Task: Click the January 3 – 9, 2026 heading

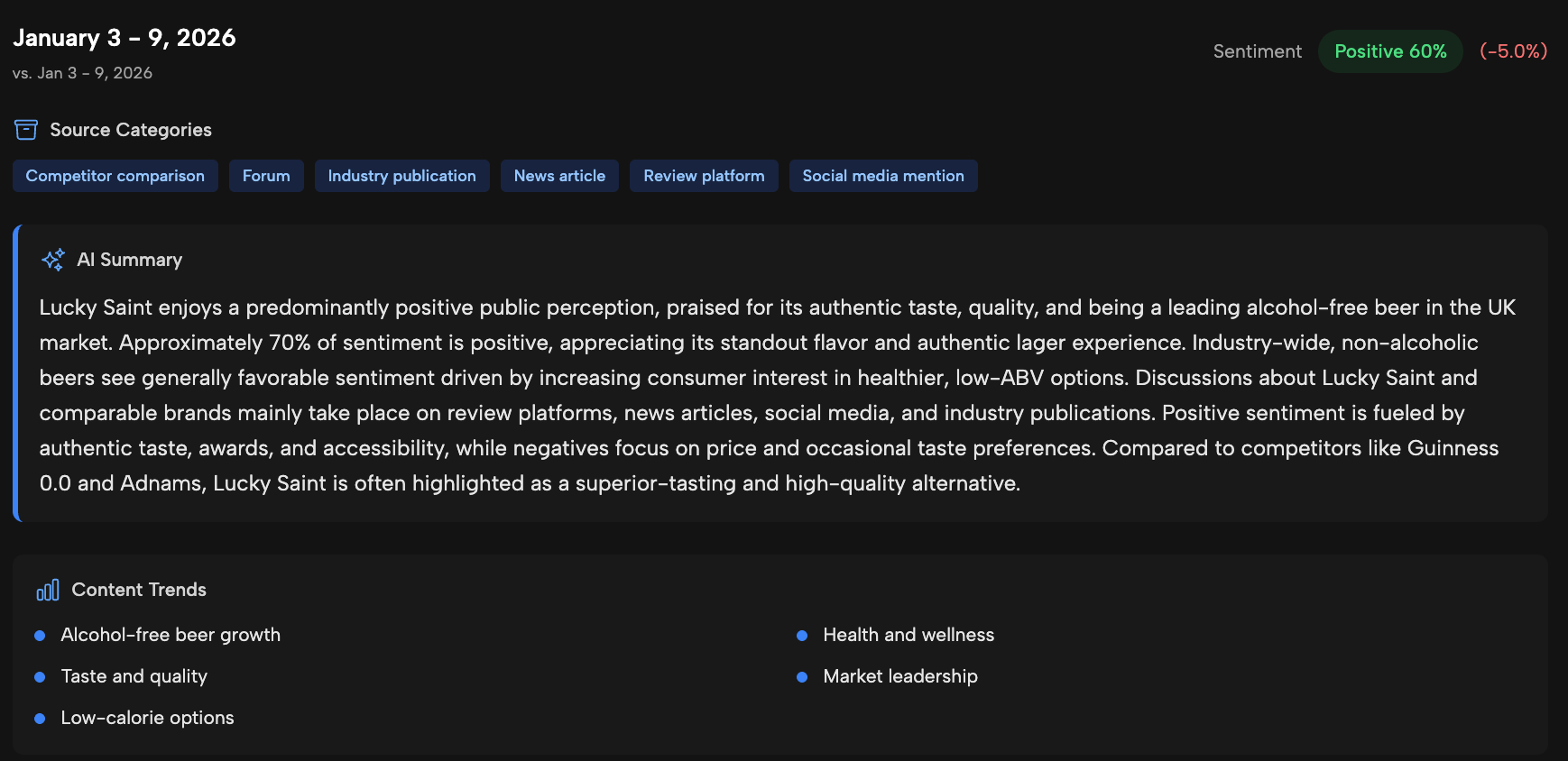Action: 125,38
